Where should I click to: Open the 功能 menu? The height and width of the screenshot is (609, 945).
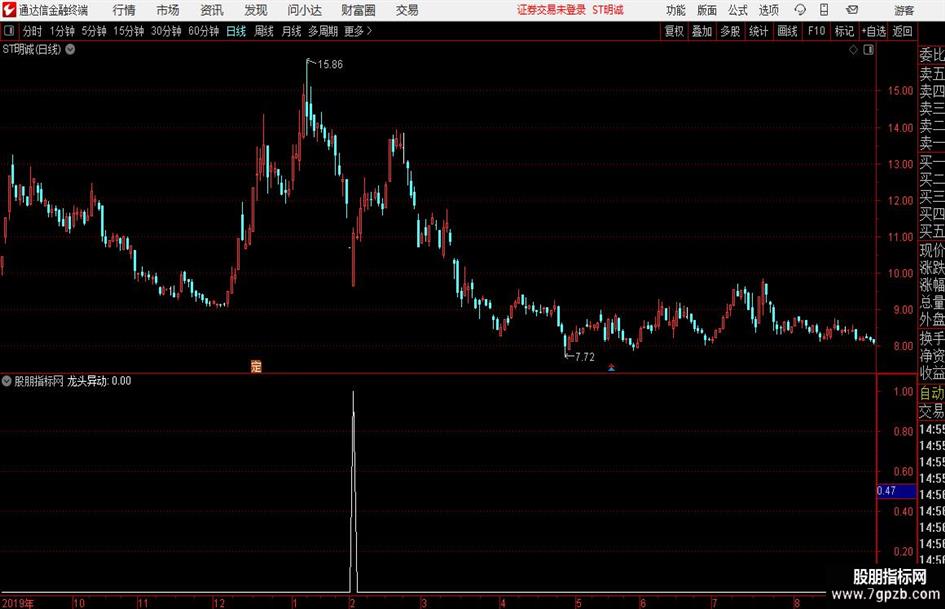pos(676,10)
